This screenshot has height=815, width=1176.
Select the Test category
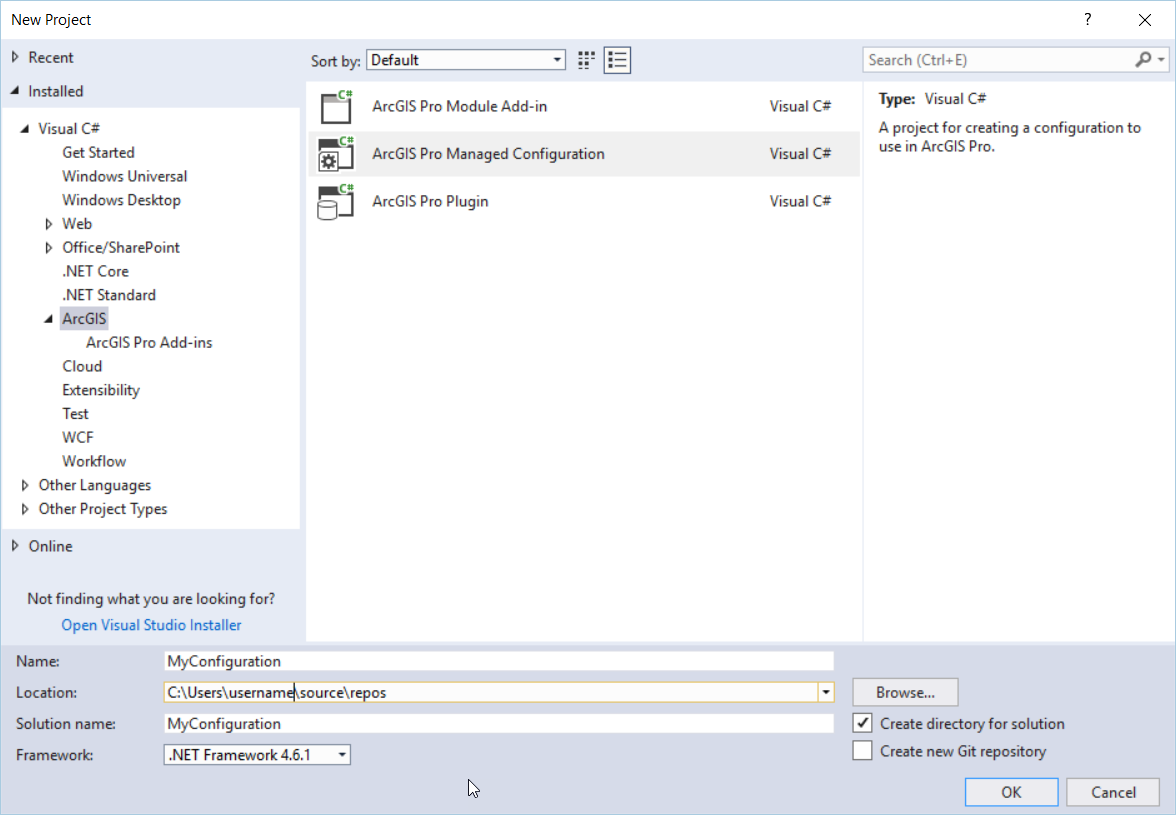75,414
